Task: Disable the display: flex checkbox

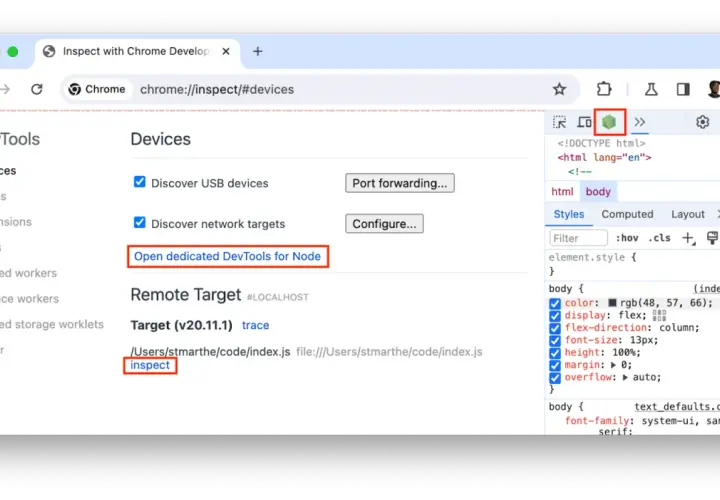Action: coord(555,316)
